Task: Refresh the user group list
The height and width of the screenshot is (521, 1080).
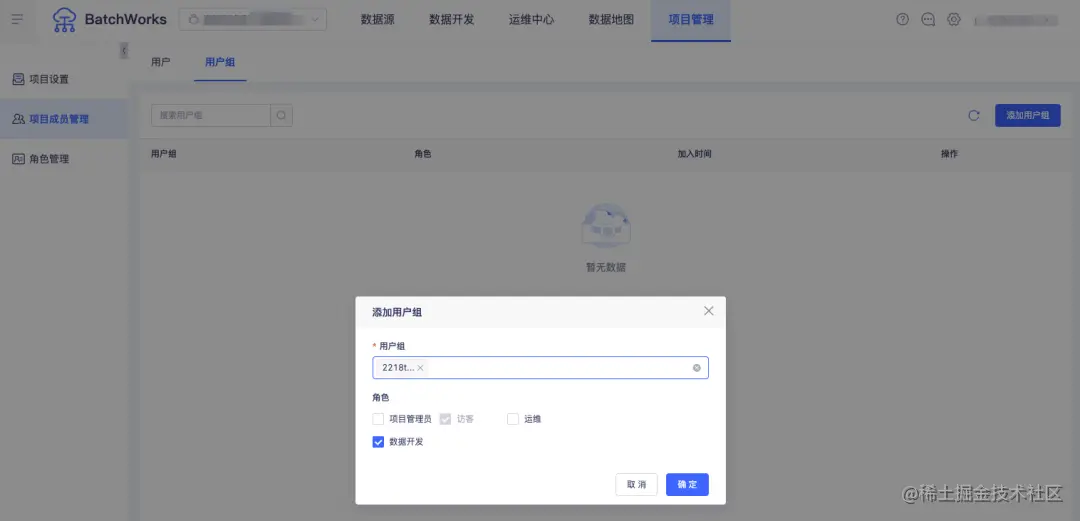Action: (974, 116)
